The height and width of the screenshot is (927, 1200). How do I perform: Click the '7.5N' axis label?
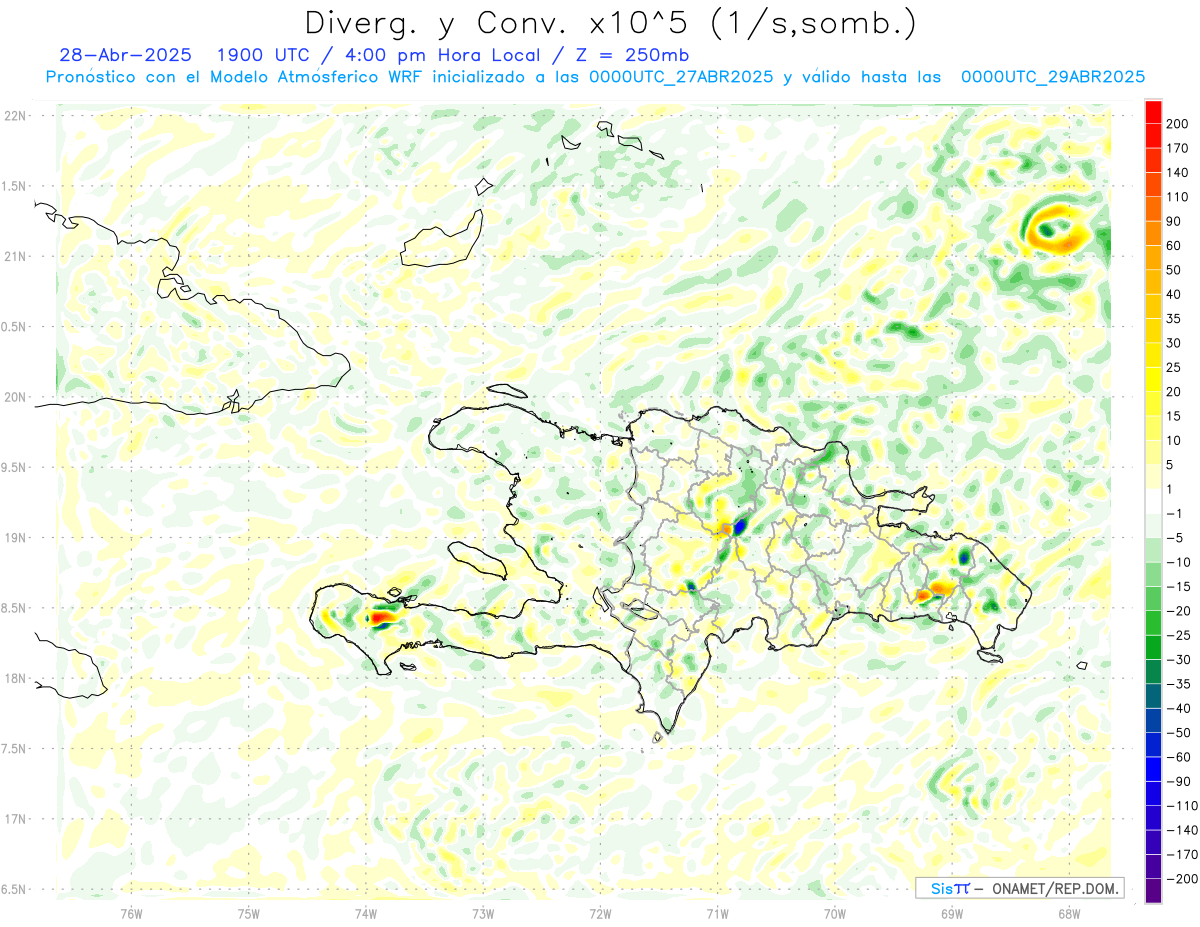[14, 749]
